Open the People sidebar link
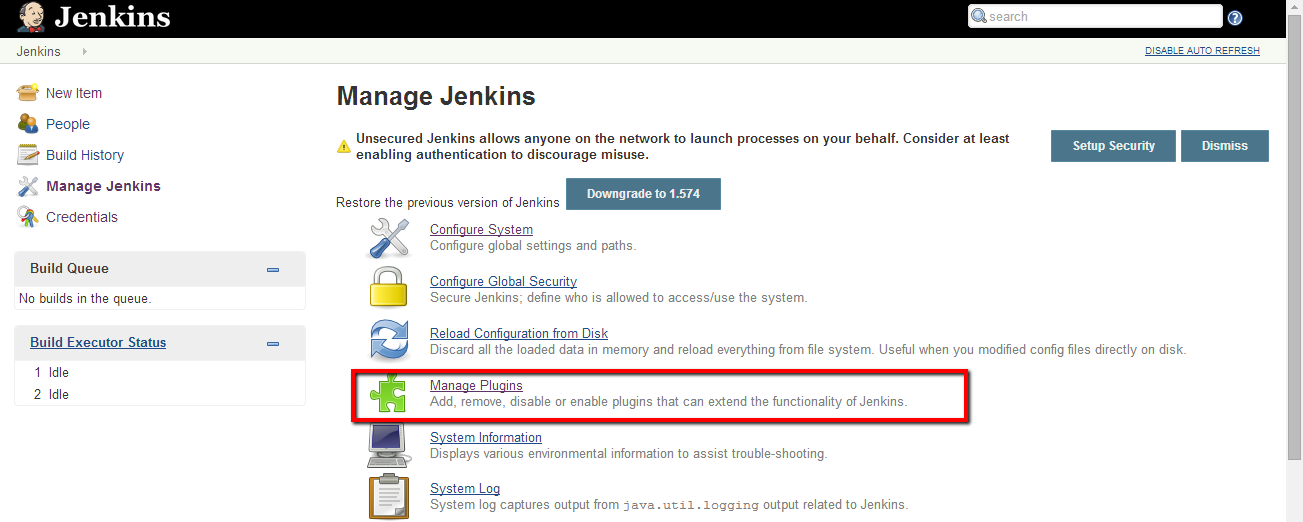This screenshot has height=522, width=1303. point(68,124)
